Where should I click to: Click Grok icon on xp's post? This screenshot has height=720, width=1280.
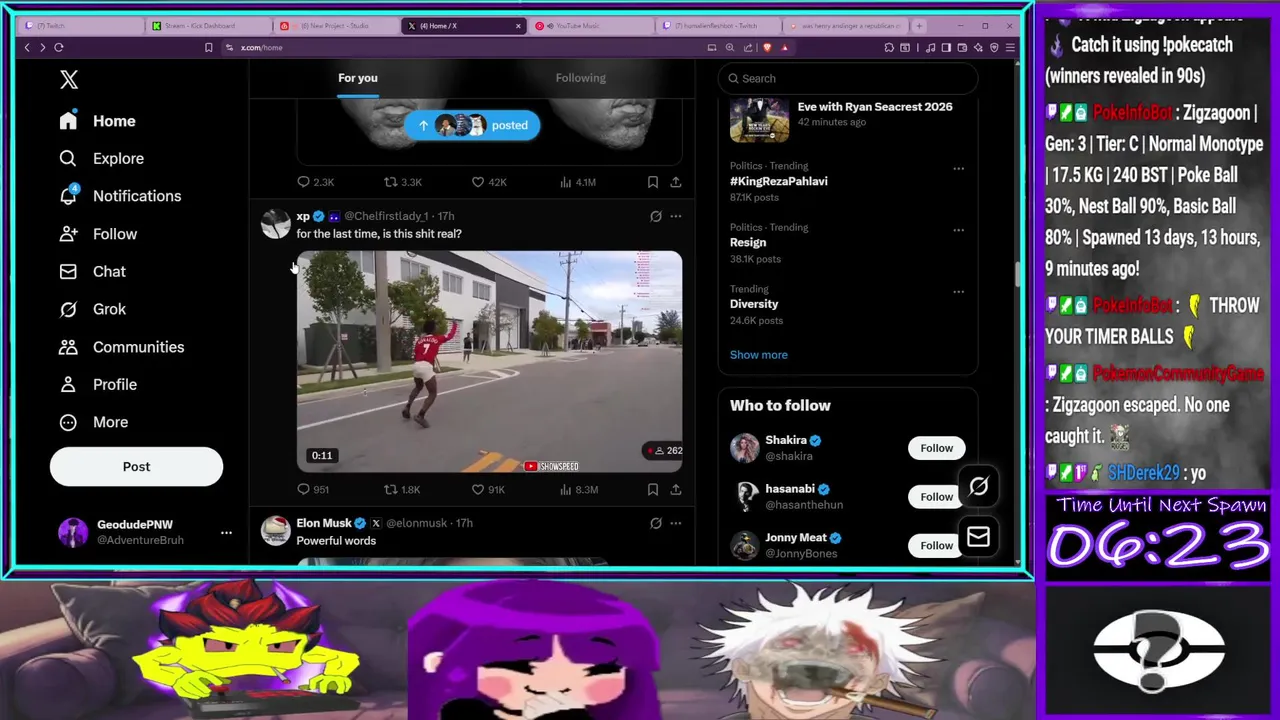(656, 216)
